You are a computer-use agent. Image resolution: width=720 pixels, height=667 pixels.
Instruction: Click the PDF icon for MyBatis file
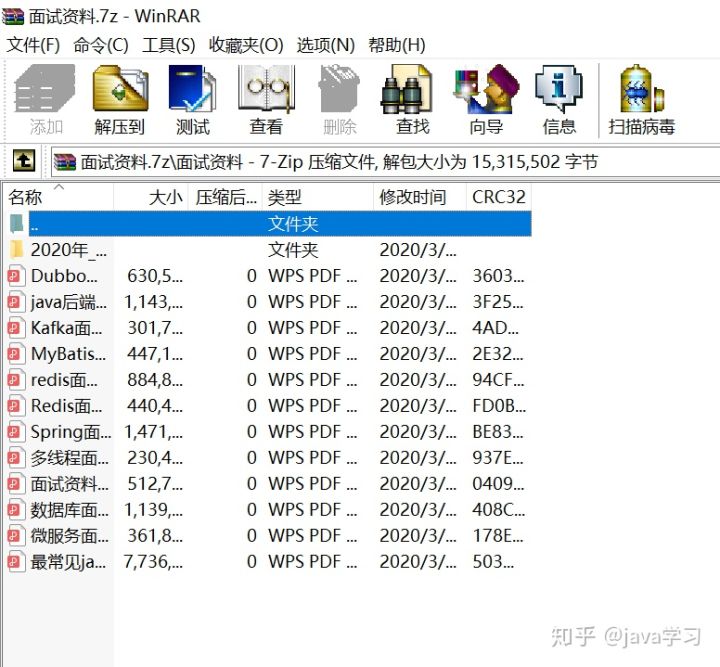pyautogui.click(x=16, y=353)
